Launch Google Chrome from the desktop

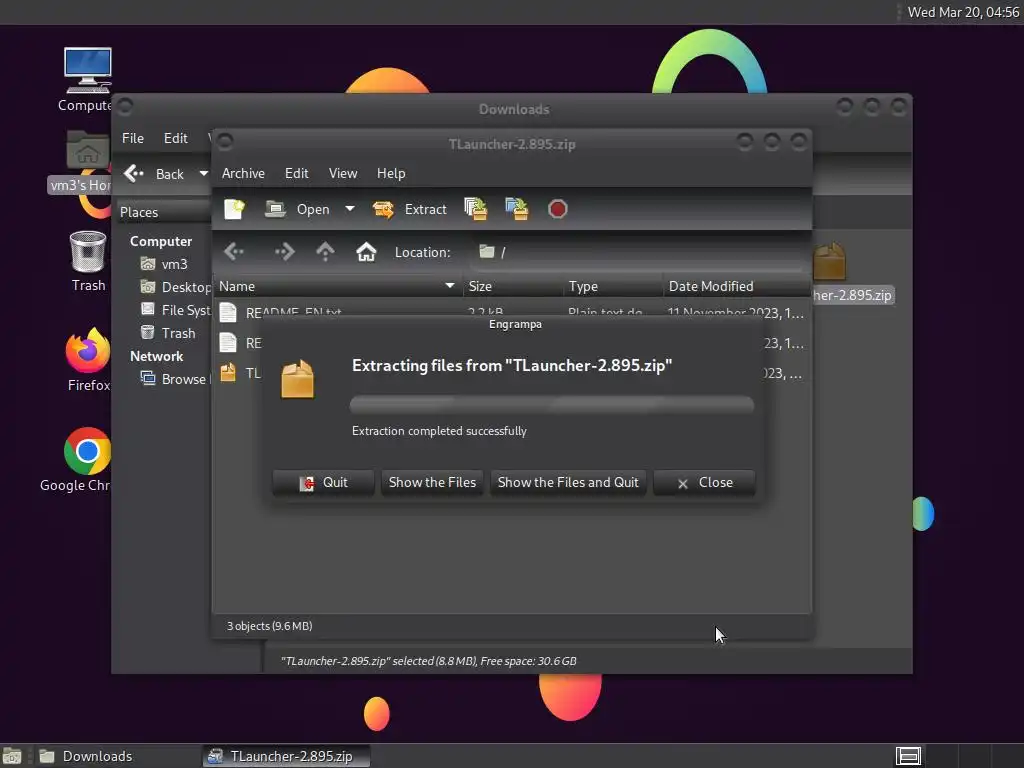(87, 451)
